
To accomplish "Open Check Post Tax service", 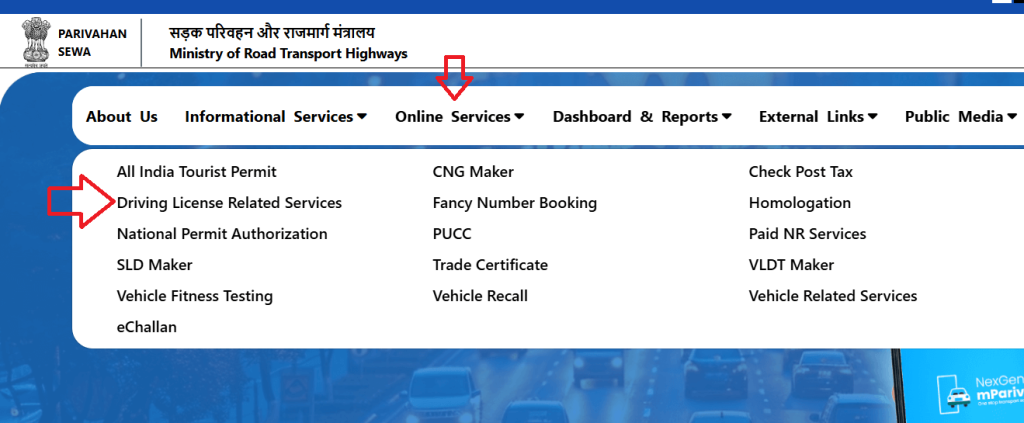I will click(800, 172).
